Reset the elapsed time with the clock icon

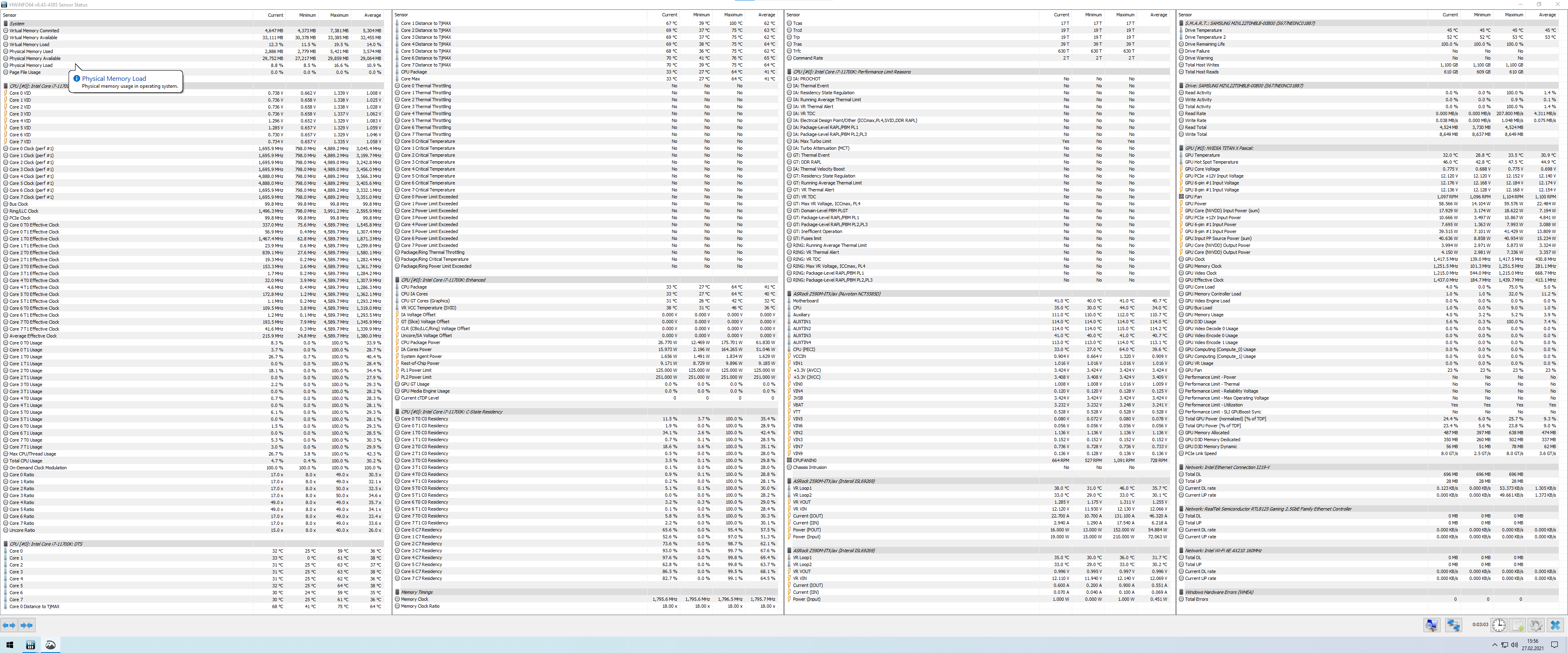[x=1499, y=625]
